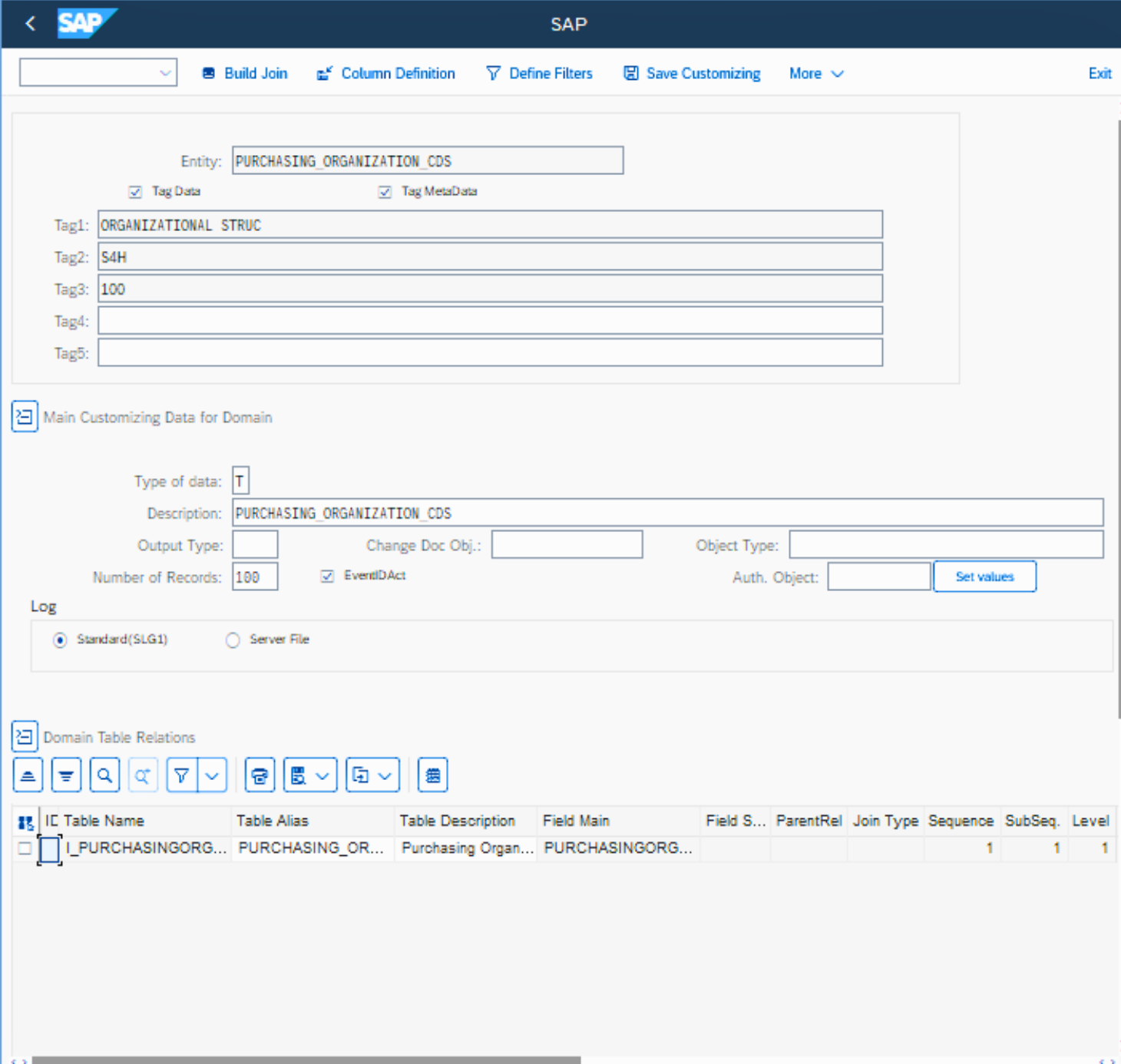The image size is (1121, 1064).
Task: Collapse the Domain Table Relations section icon
Action: click(x=25, y=737)
